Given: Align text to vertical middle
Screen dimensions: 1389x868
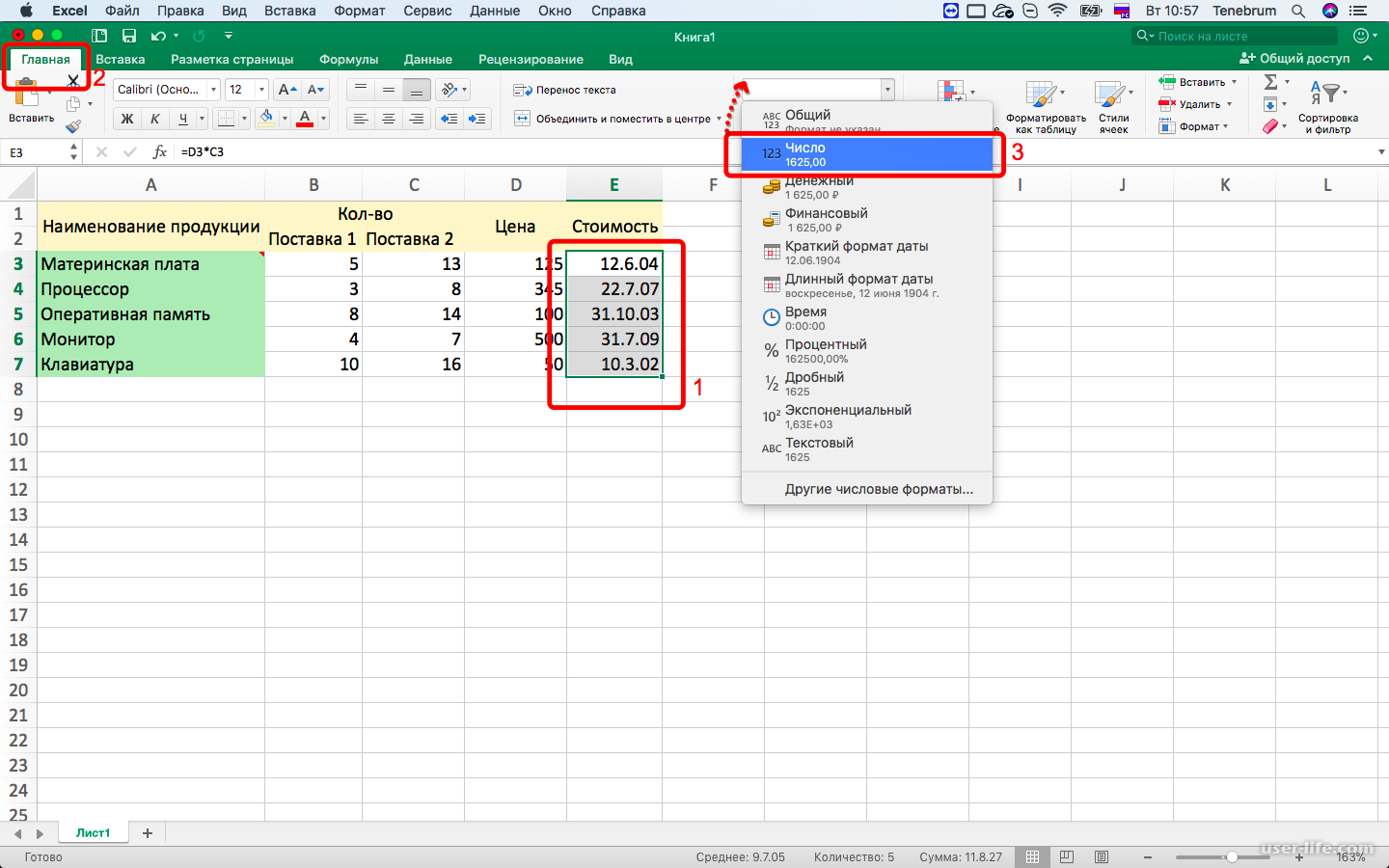Looking at the screenshot, I should click(389, 90).
